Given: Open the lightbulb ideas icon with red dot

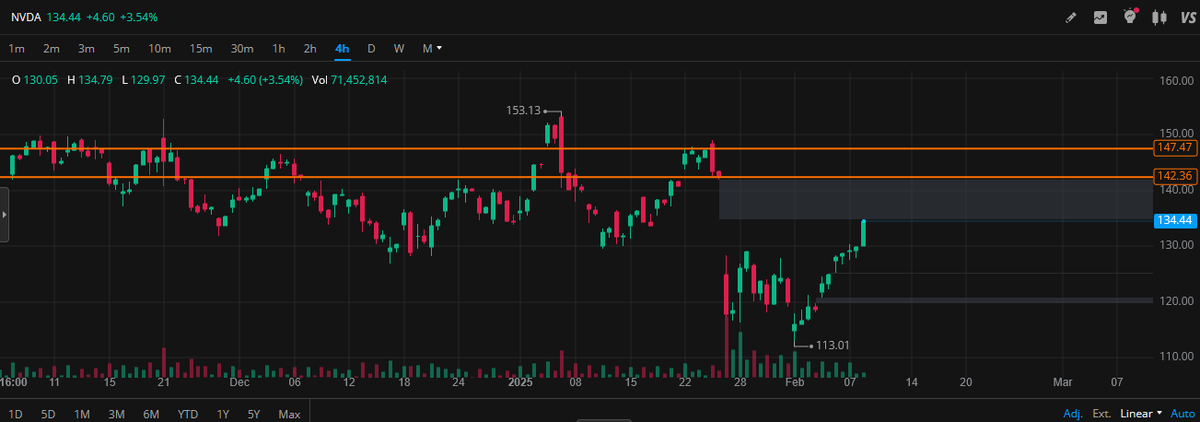Looking at the screenshot, I should (1130, 16).
